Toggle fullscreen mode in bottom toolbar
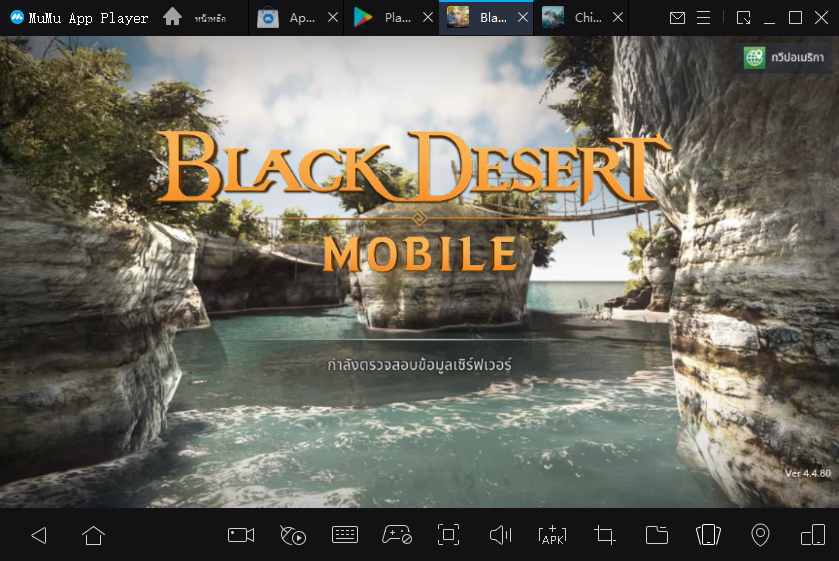This screenshot has height=561, width=839. point(449,535)
